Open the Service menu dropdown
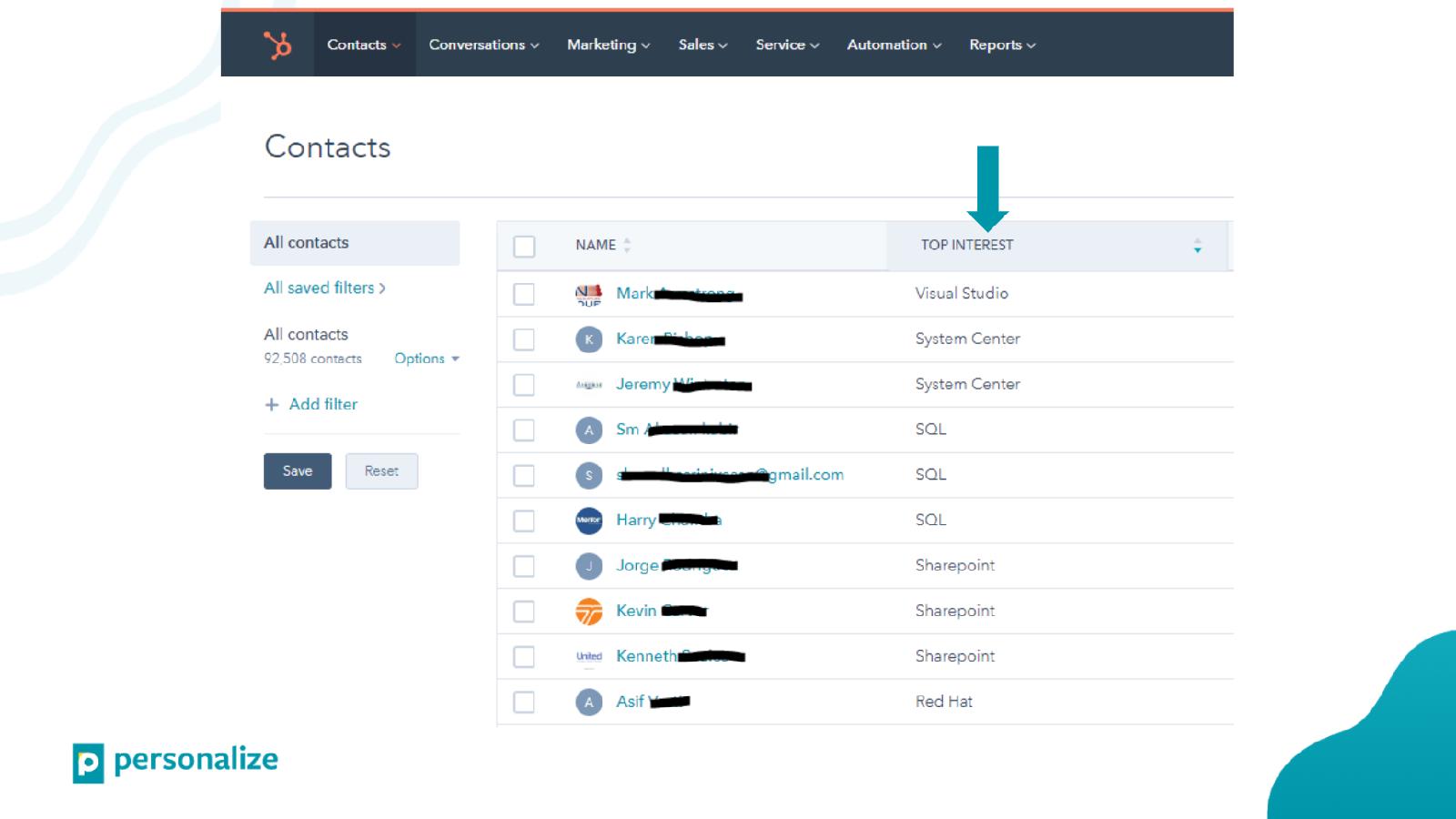This screenshot has height=819, width=1456. point(788,45)
